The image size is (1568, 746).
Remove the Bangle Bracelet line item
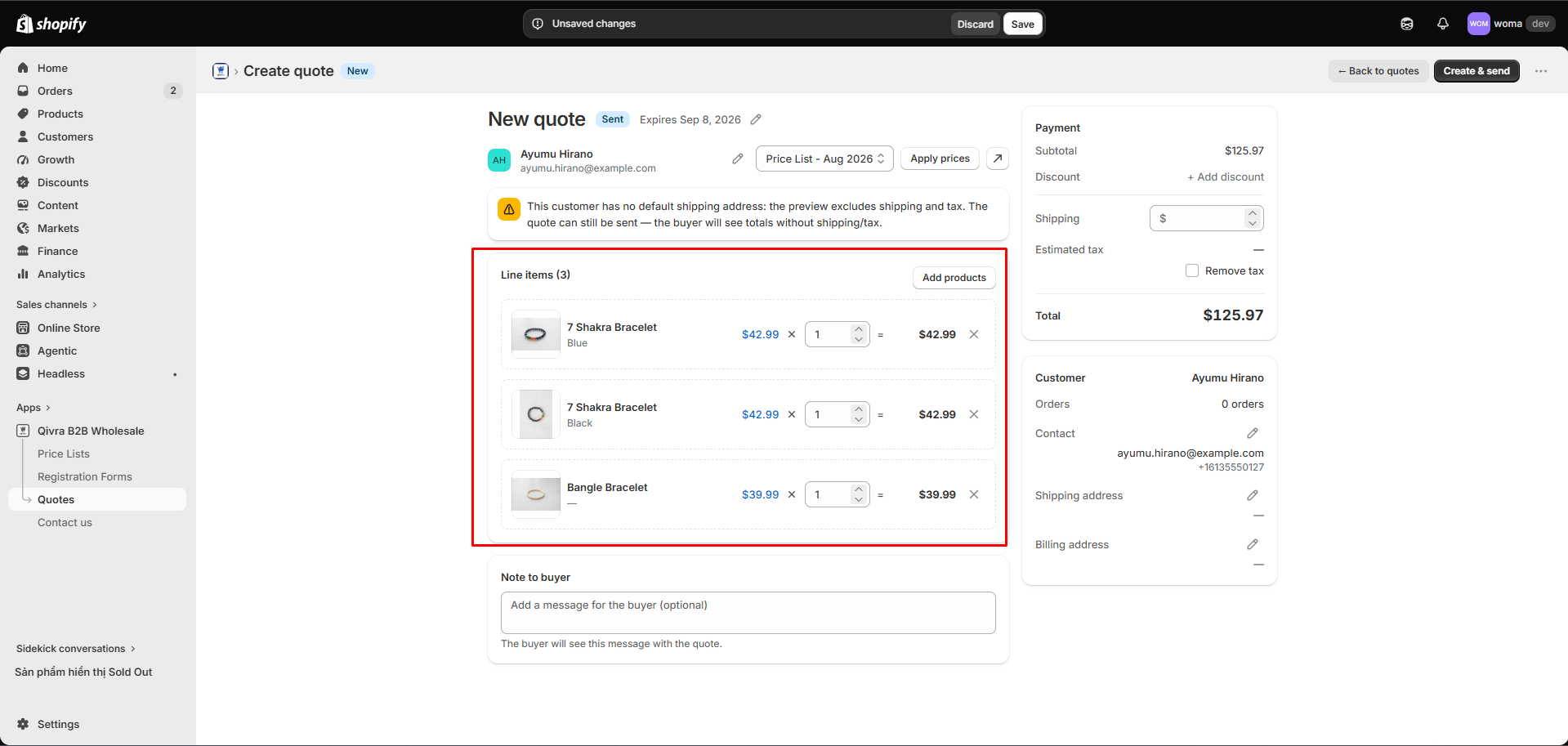coord(974,494)
